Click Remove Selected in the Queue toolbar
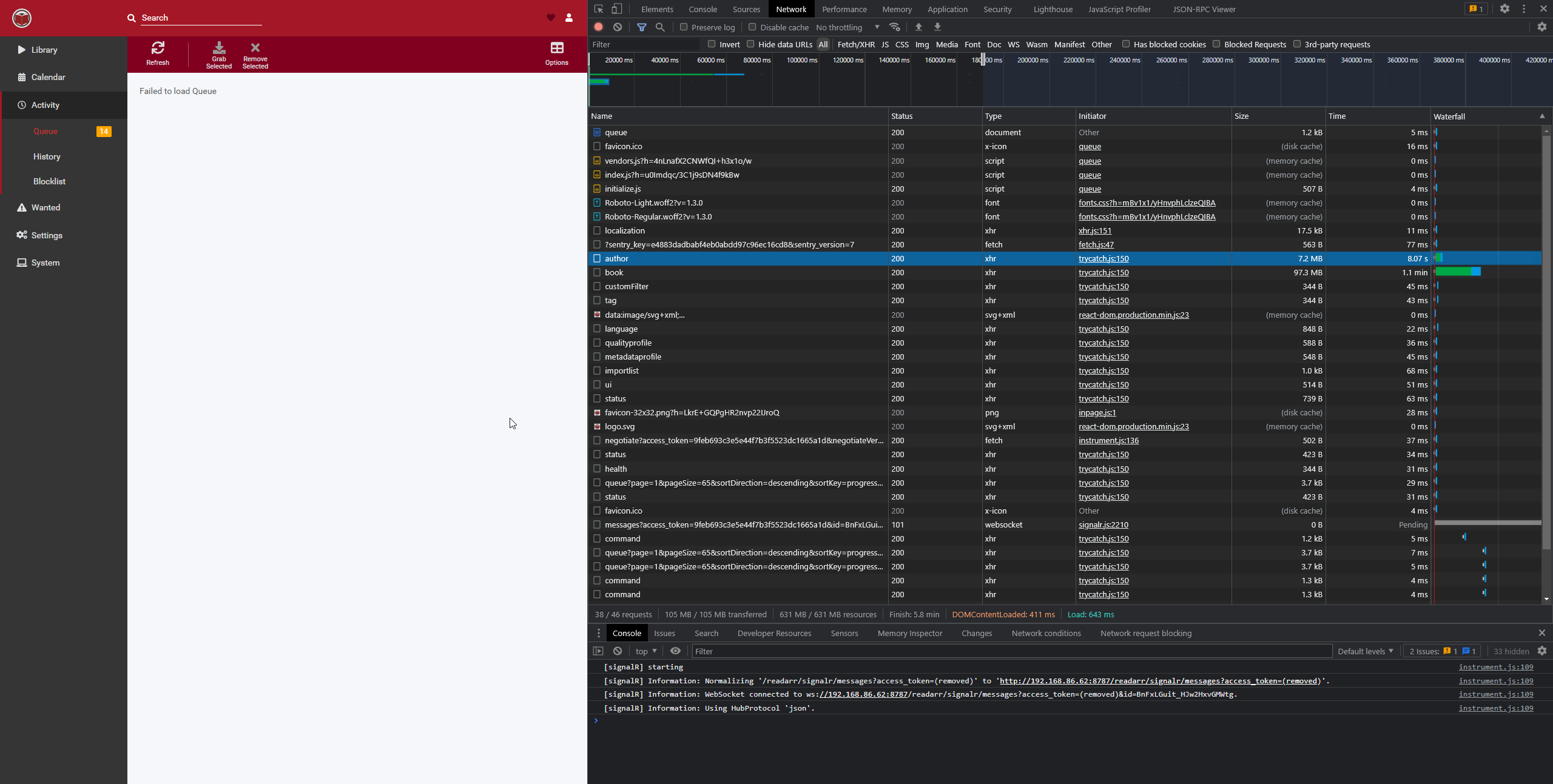The image size is (1553, 784). pyautogui.click(x=255, y=53)
